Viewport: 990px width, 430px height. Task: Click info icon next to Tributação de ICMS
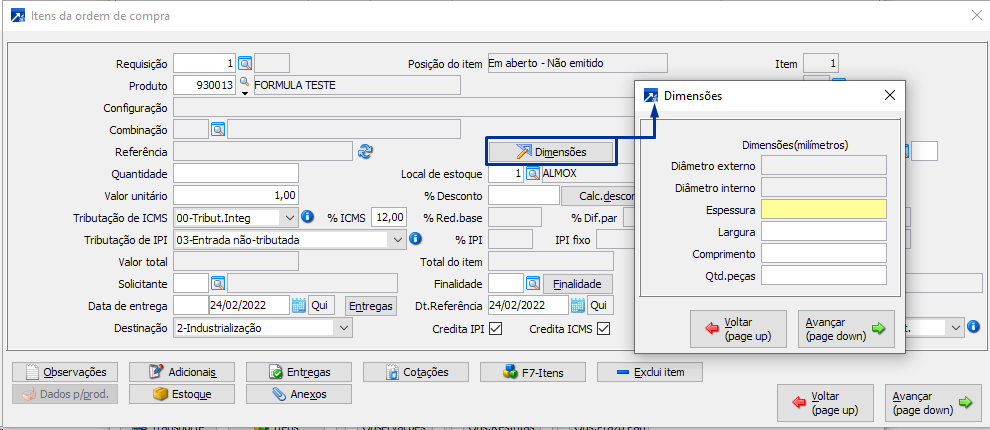pos(308,217)
